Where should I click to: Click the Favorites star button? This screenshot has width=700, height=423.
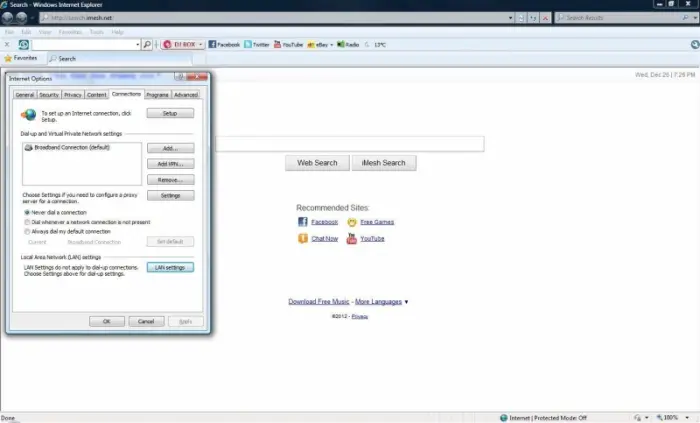(x=21, y=58)
